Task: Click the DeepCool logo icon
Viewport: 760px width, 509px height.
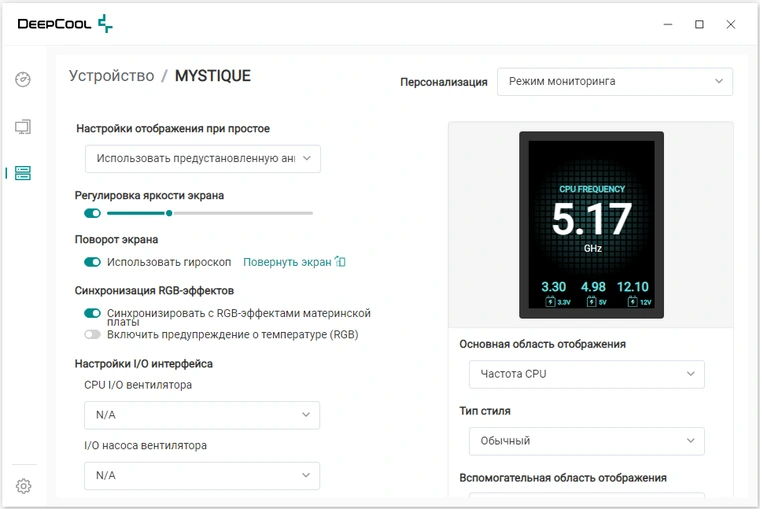Action: 105,24
